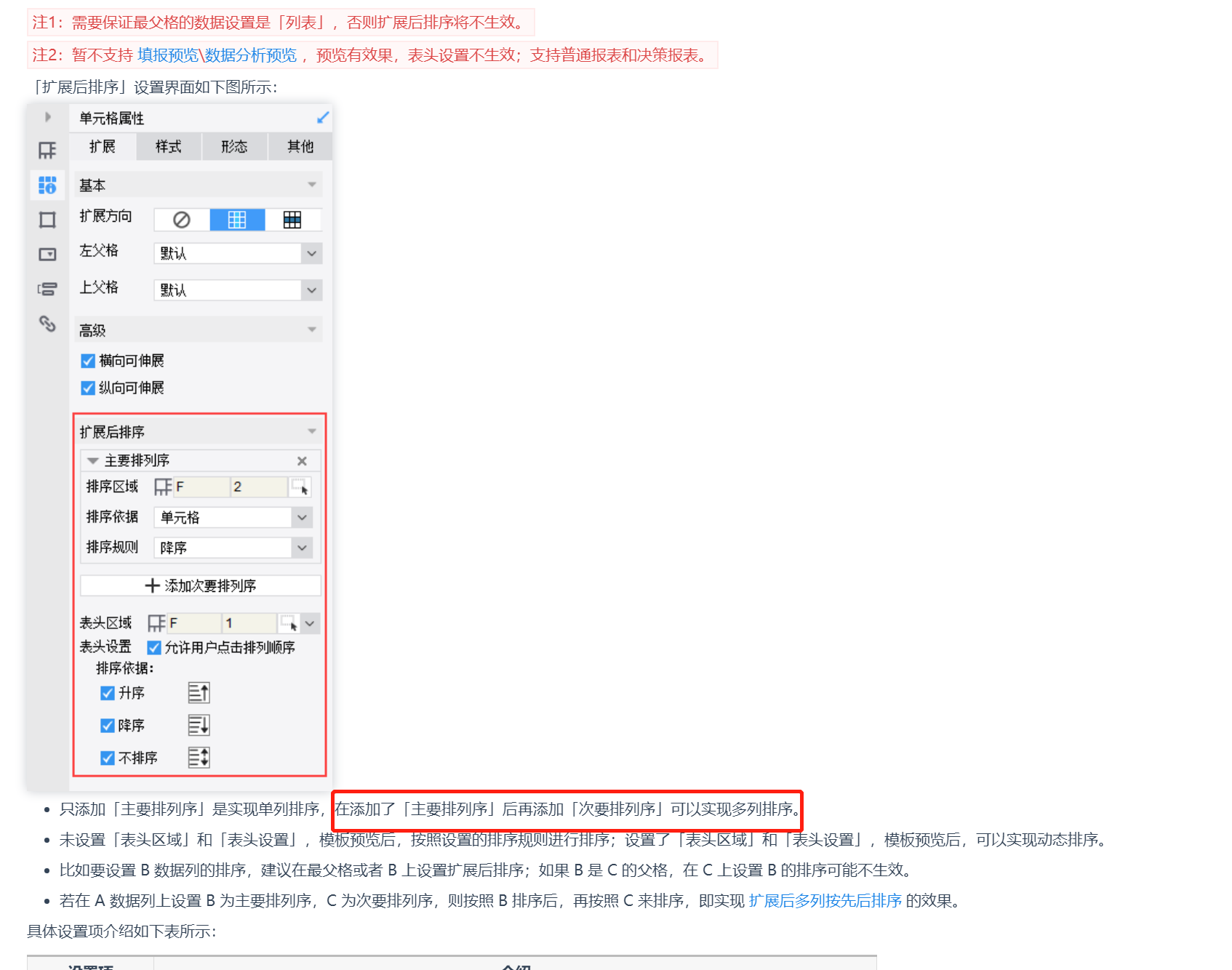Switch to the 其他 tab

[x=300, y=147]
